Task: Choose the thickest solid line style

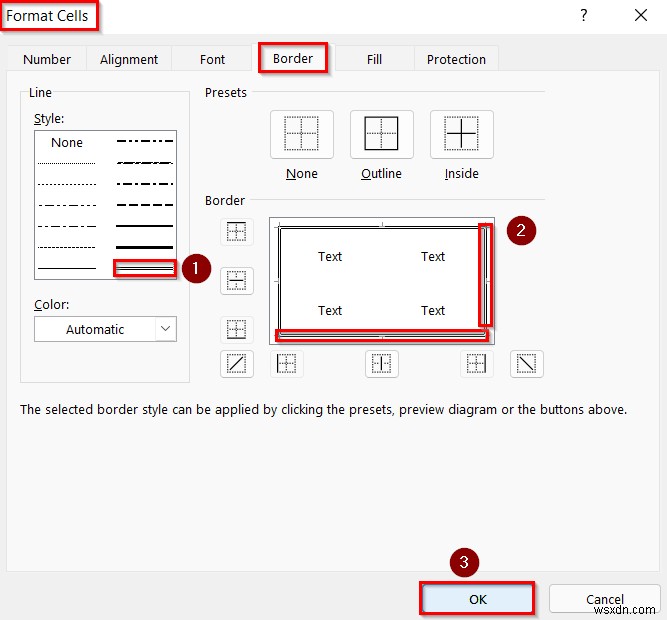Action: coord(145,247)
